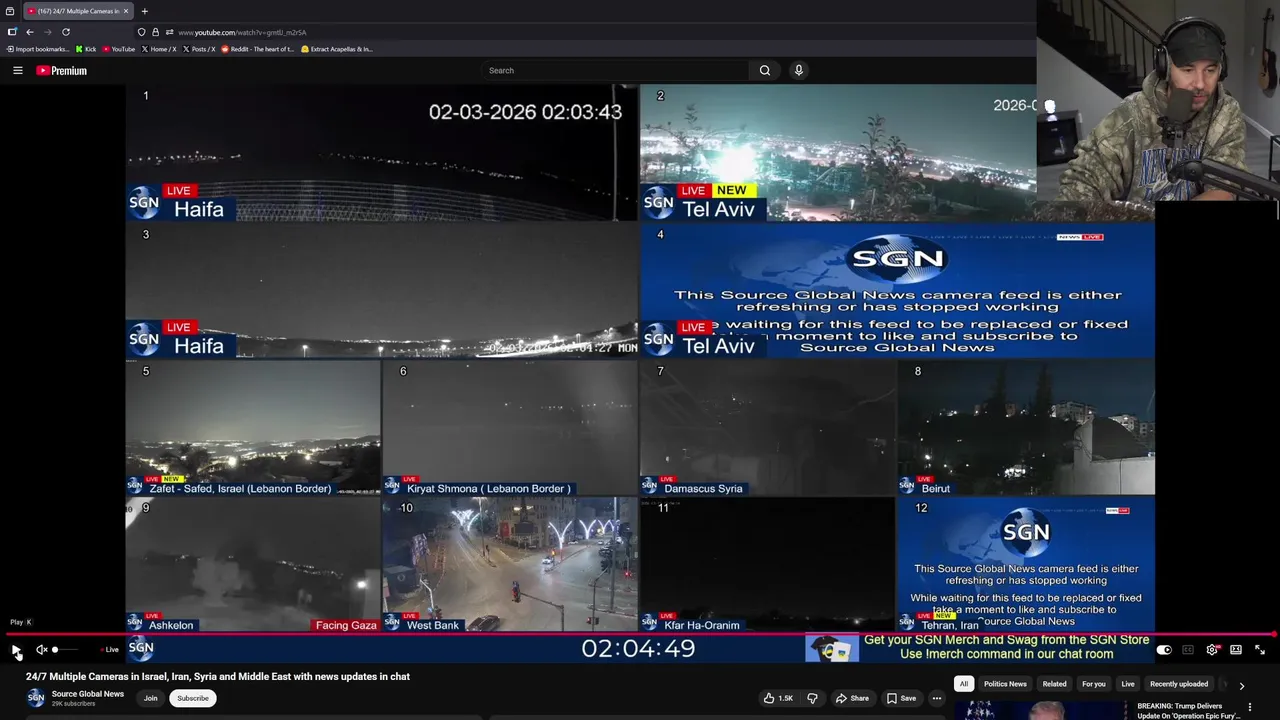Open the YouTube bookmark
Screen dimensions: 1280x720
click(119, 49)
